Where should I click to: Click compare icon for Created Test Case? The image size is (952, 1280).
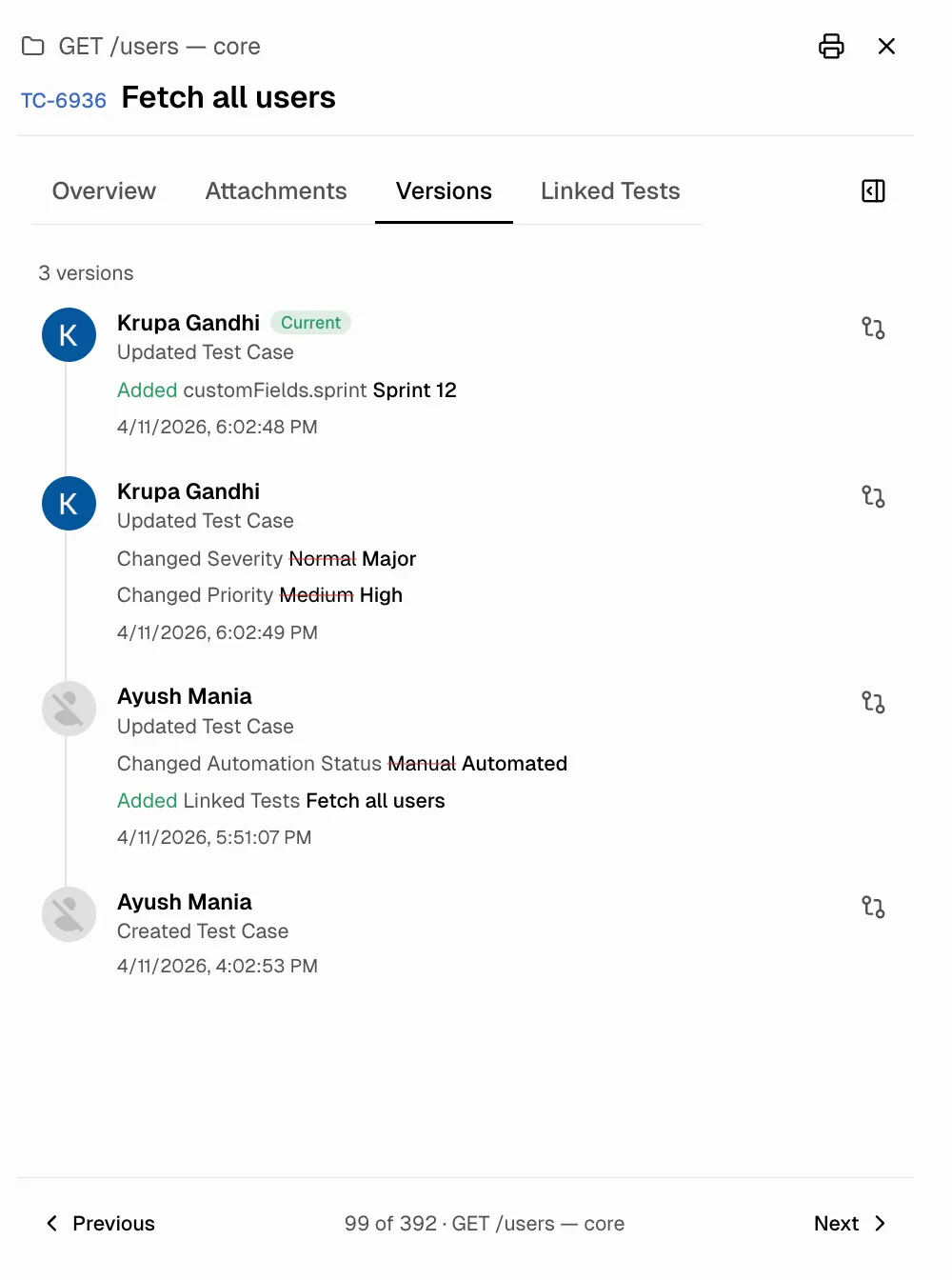coord(873,908)
